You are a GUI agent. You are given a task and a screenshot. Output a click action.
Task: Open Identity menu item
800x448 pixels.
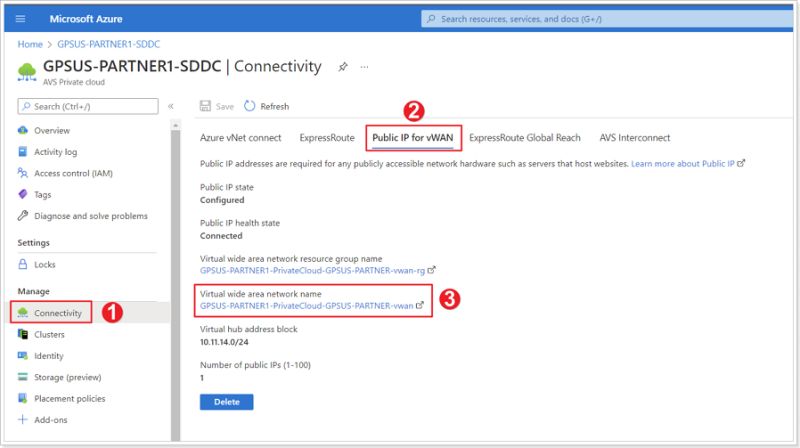48,356
